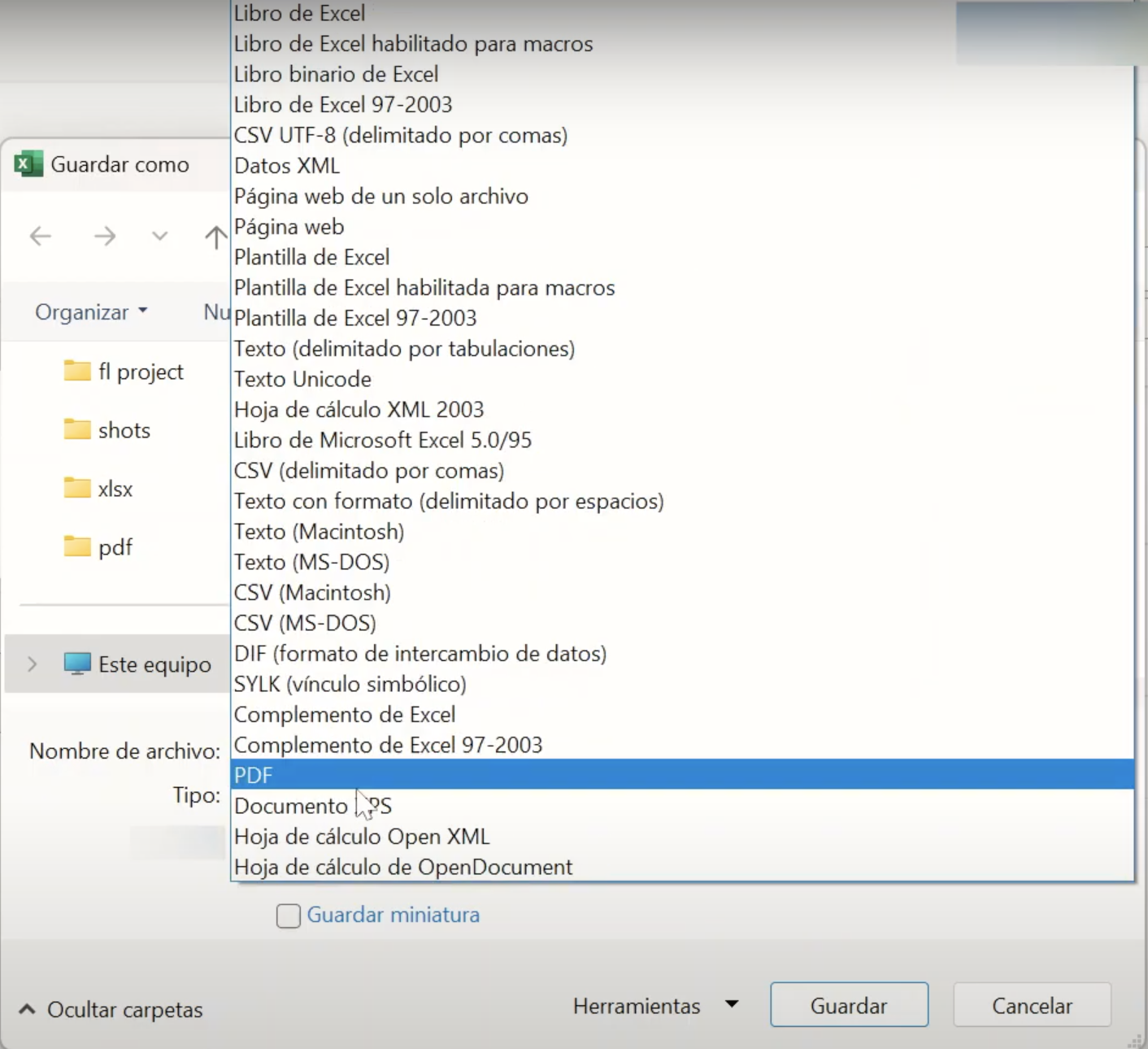Go up one folder level with the up arrow
The height and width of the screenshot is (1049, 1148).
click(x=214, y=236)
